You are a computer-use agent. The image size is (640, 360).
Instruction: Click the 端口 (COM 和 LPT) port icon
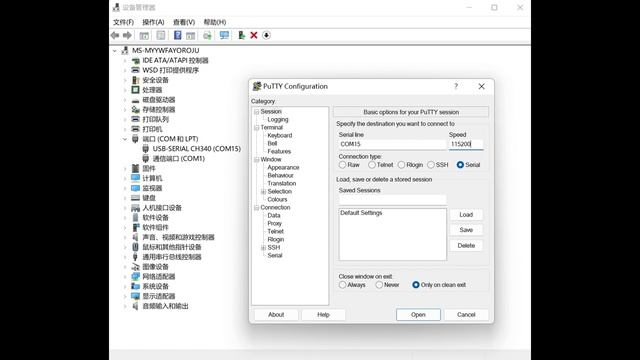coord(136,139)
